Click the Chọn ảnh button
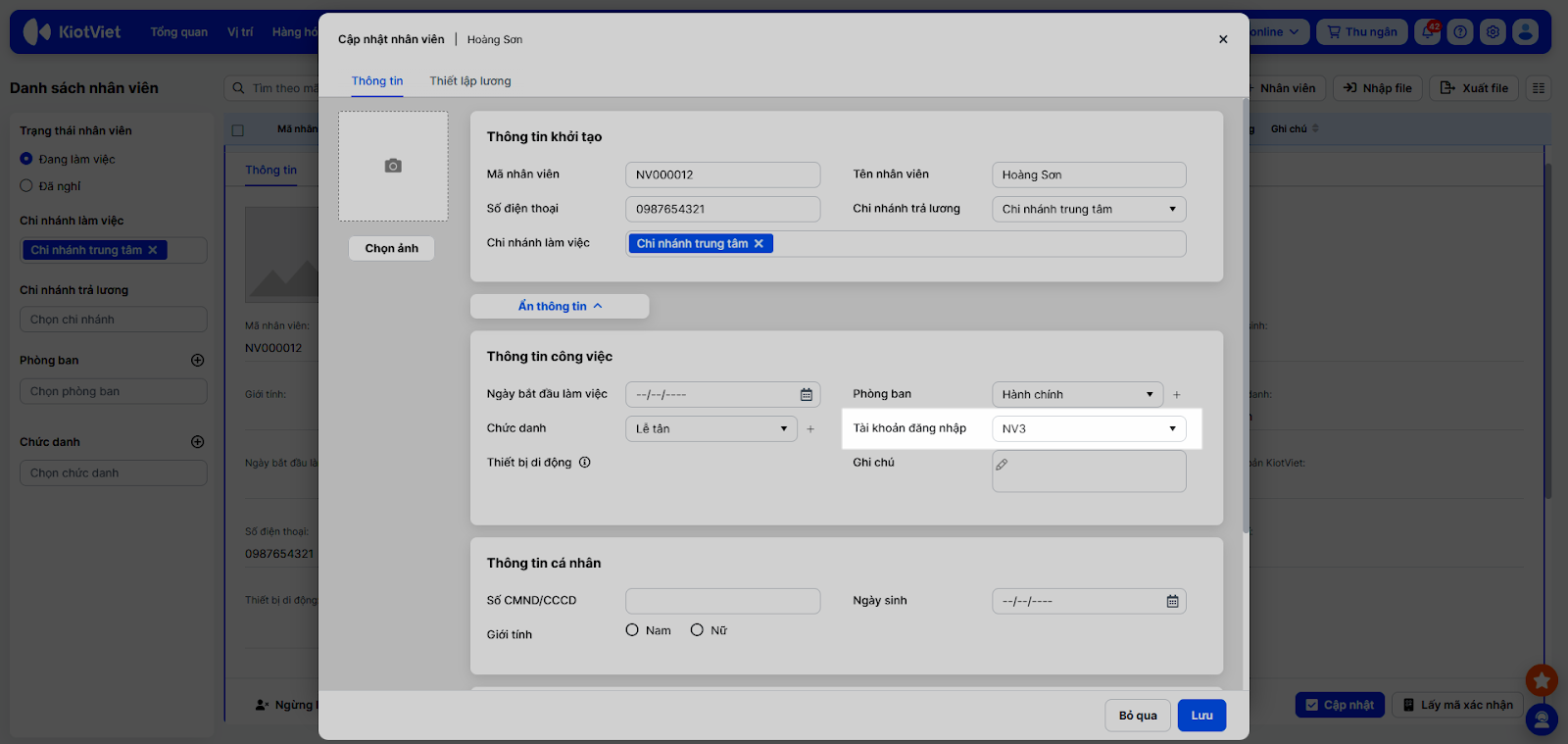The image size is (1568, 744). (x=391, y=249)
